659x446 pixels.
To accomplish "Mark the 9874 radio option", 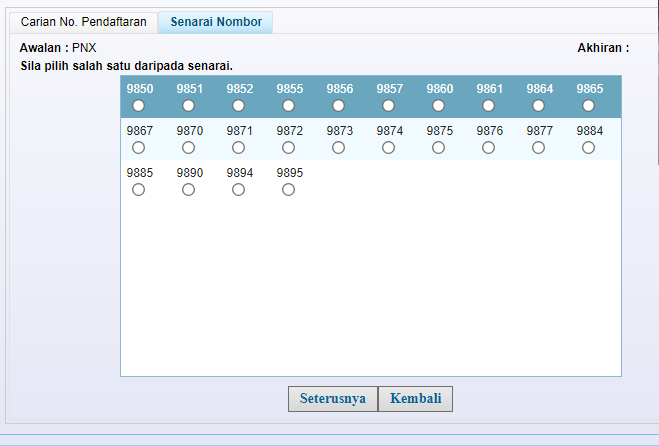I will click(388, 148).
